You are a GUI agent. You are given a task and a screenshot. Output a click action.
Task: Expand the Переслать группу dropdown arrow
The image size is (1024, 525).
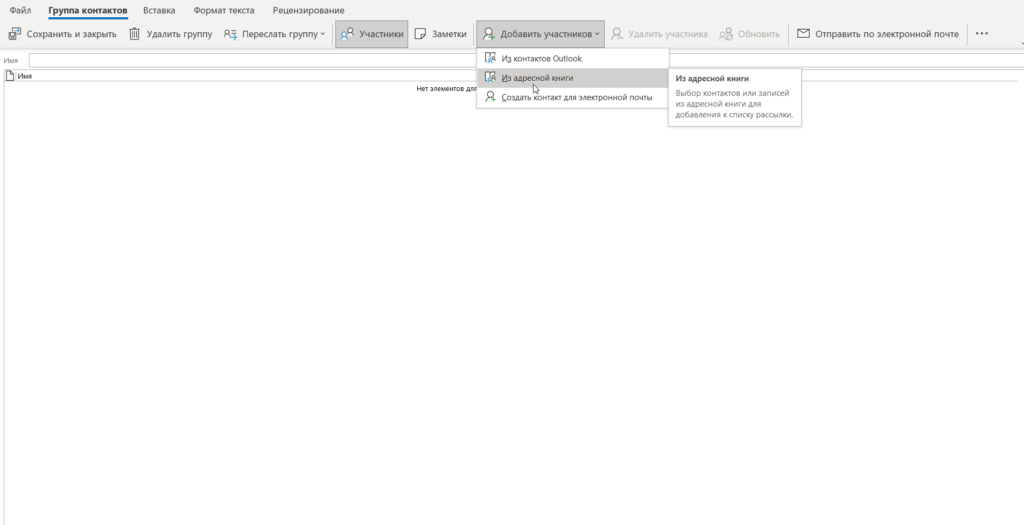323,34
